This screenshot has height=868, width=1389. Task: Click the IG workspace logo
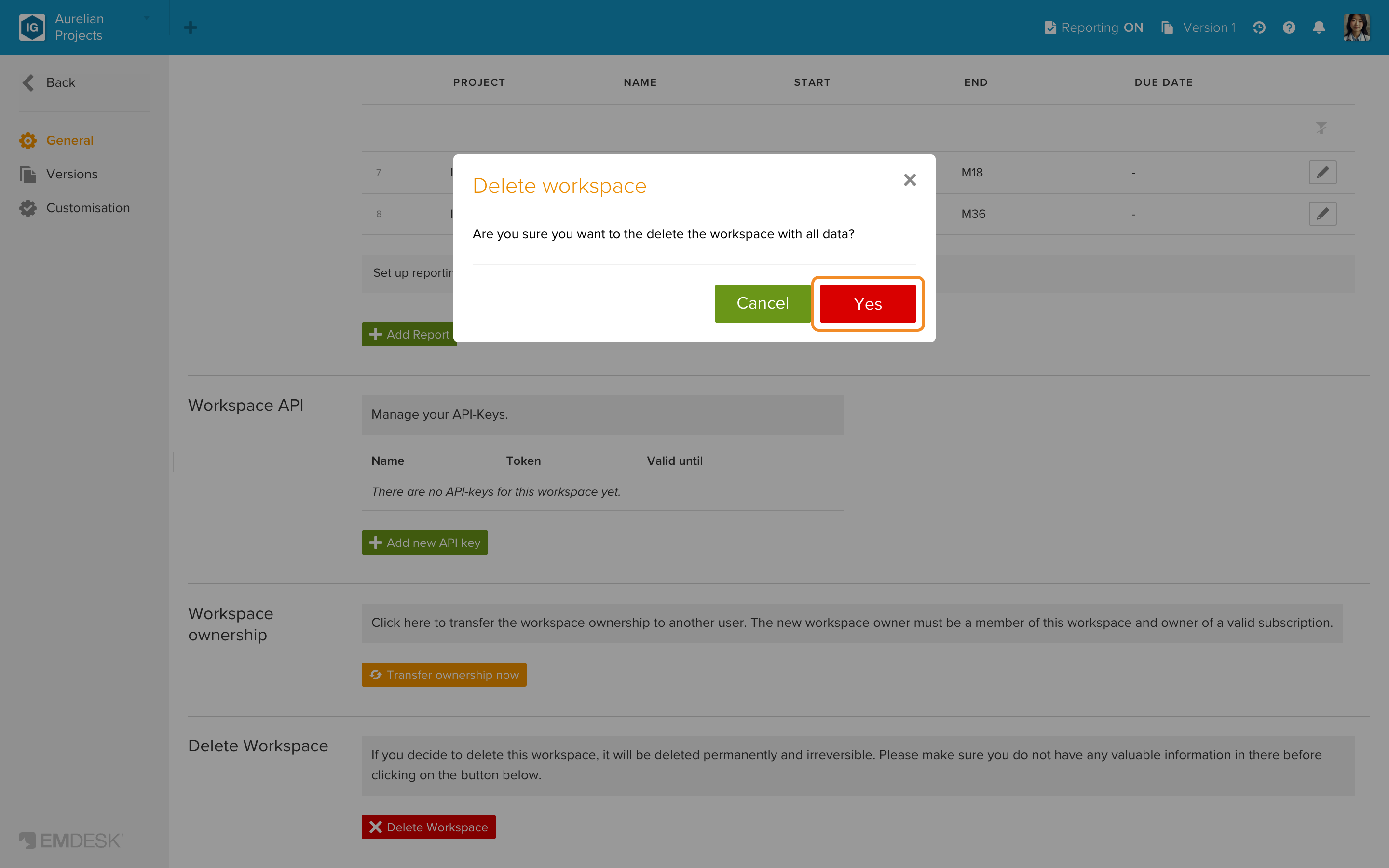(32, 27)
